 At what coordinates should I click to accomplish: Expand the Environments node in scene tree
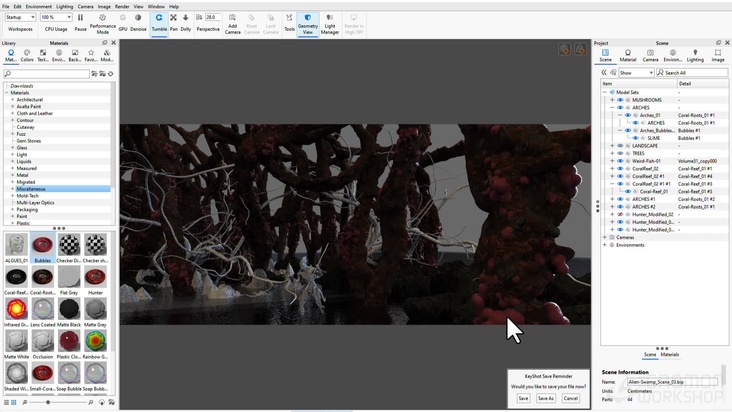[605, 245]
